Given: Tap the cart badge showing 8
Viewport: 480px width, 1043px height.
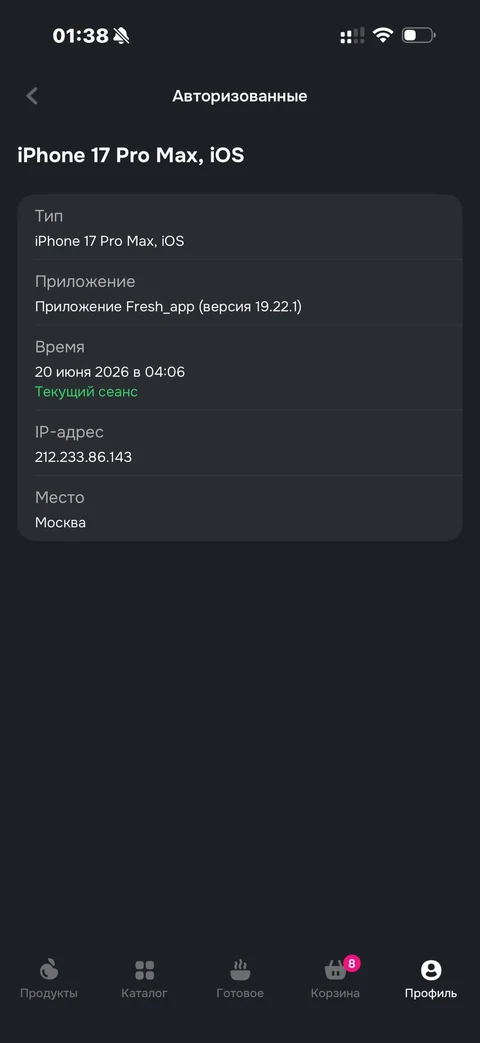Looking at the screenshot, I should [x=352, y=963].
